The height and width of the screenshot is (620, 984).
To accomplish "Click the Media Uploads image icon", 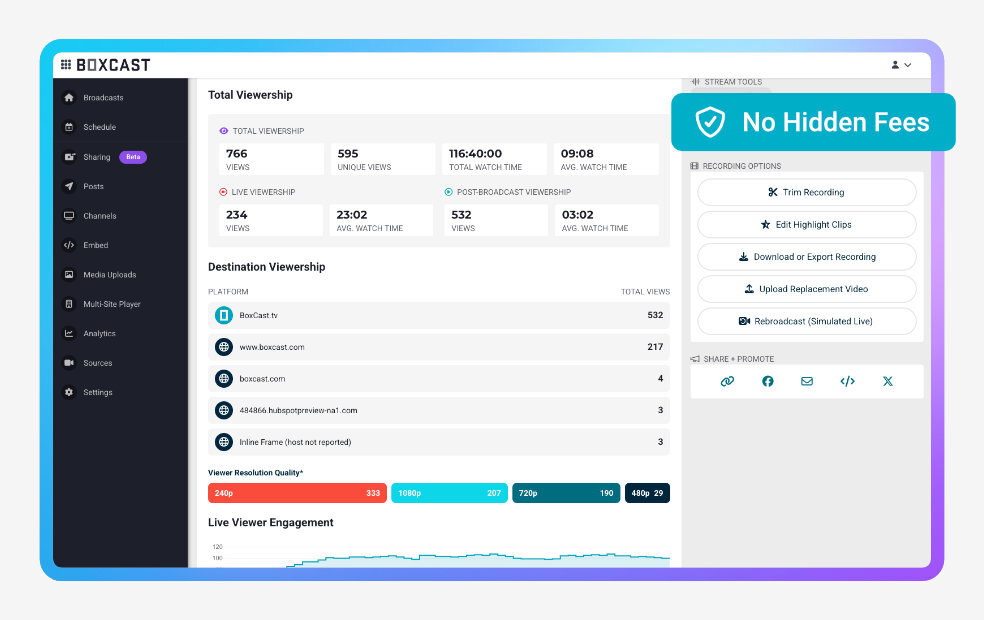I will [69, 275].
